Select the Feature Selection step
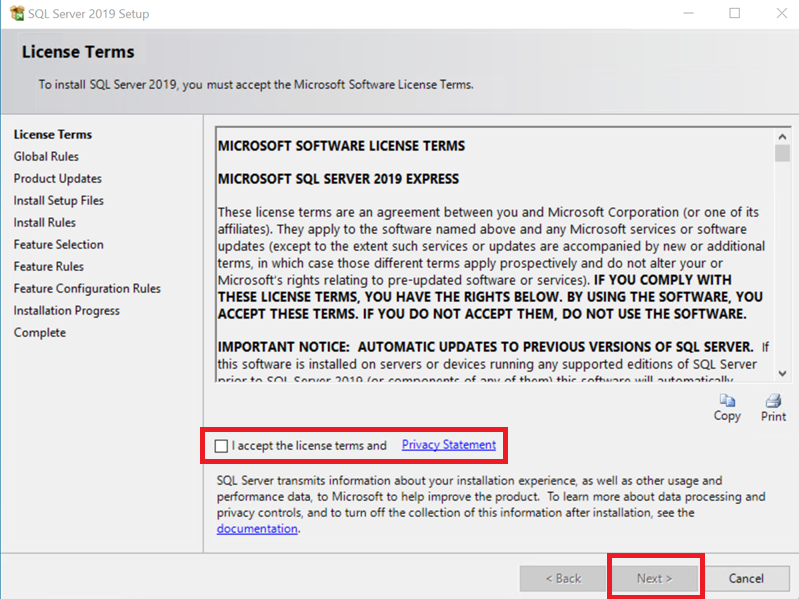The width and height of the screenshot is (799, 599). pyautogui.click(x=59, y=245)
